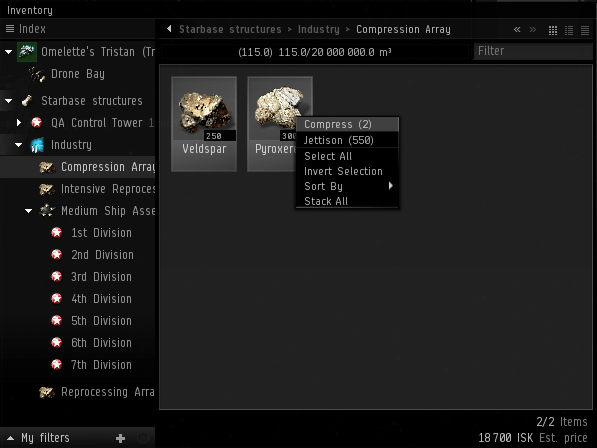Image resolution: width=597 pixels, height=448 pixels.
Task: Click the 3rd Division red star icon
Action: coord(57,276)
